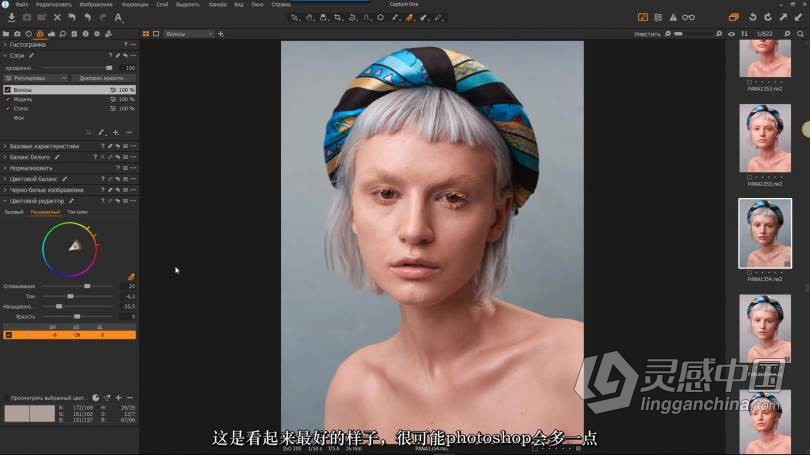Click the Сглаживание slider handle
The image size is (810, 455).
tap(87, 286)
